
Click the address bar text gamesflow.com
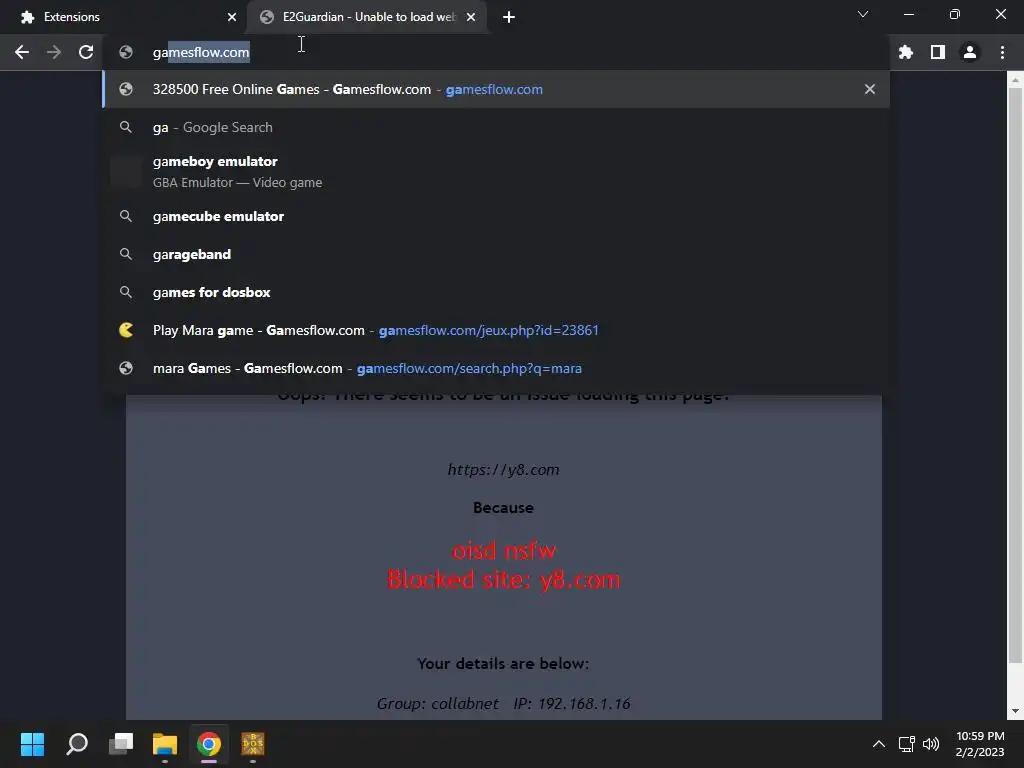point(201,52)
